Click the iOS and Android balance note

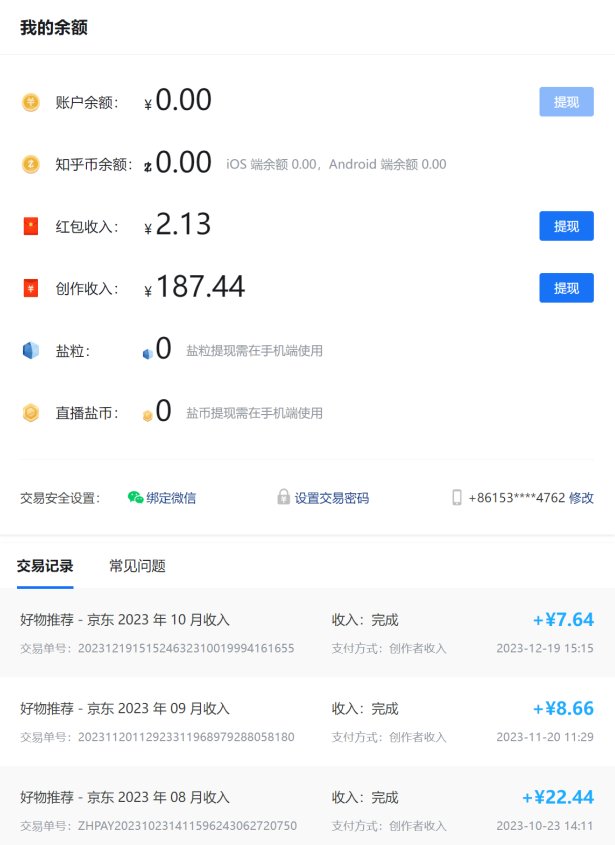point(336,164)
